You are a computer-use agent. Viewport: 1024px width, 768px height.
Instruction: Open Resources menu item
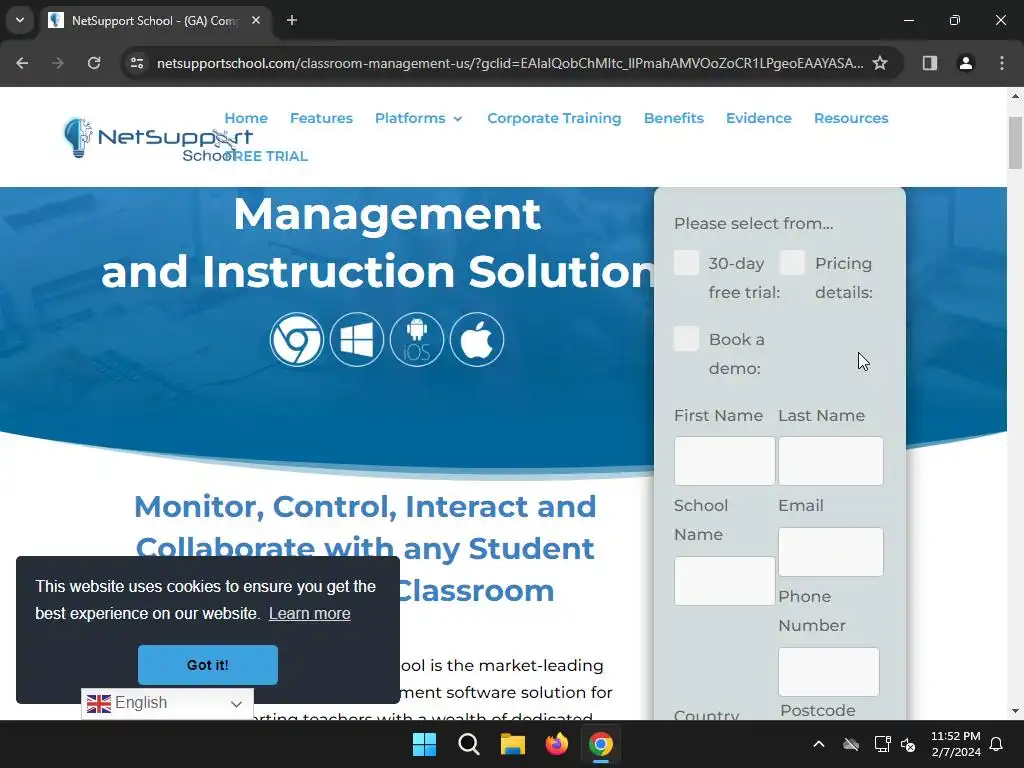(851, 118)
